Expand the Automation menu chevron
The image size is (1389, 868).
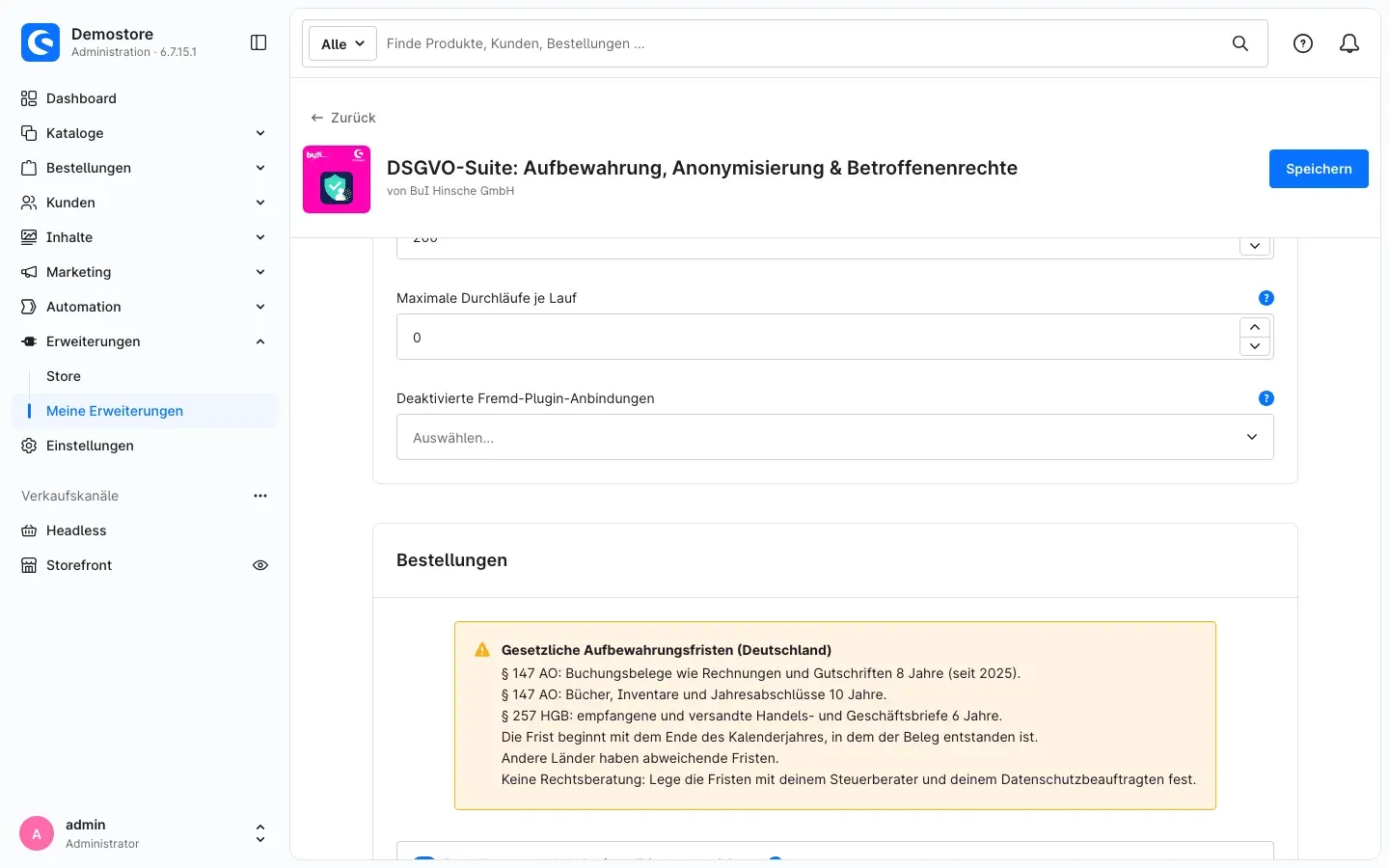(x=260, y=307)
